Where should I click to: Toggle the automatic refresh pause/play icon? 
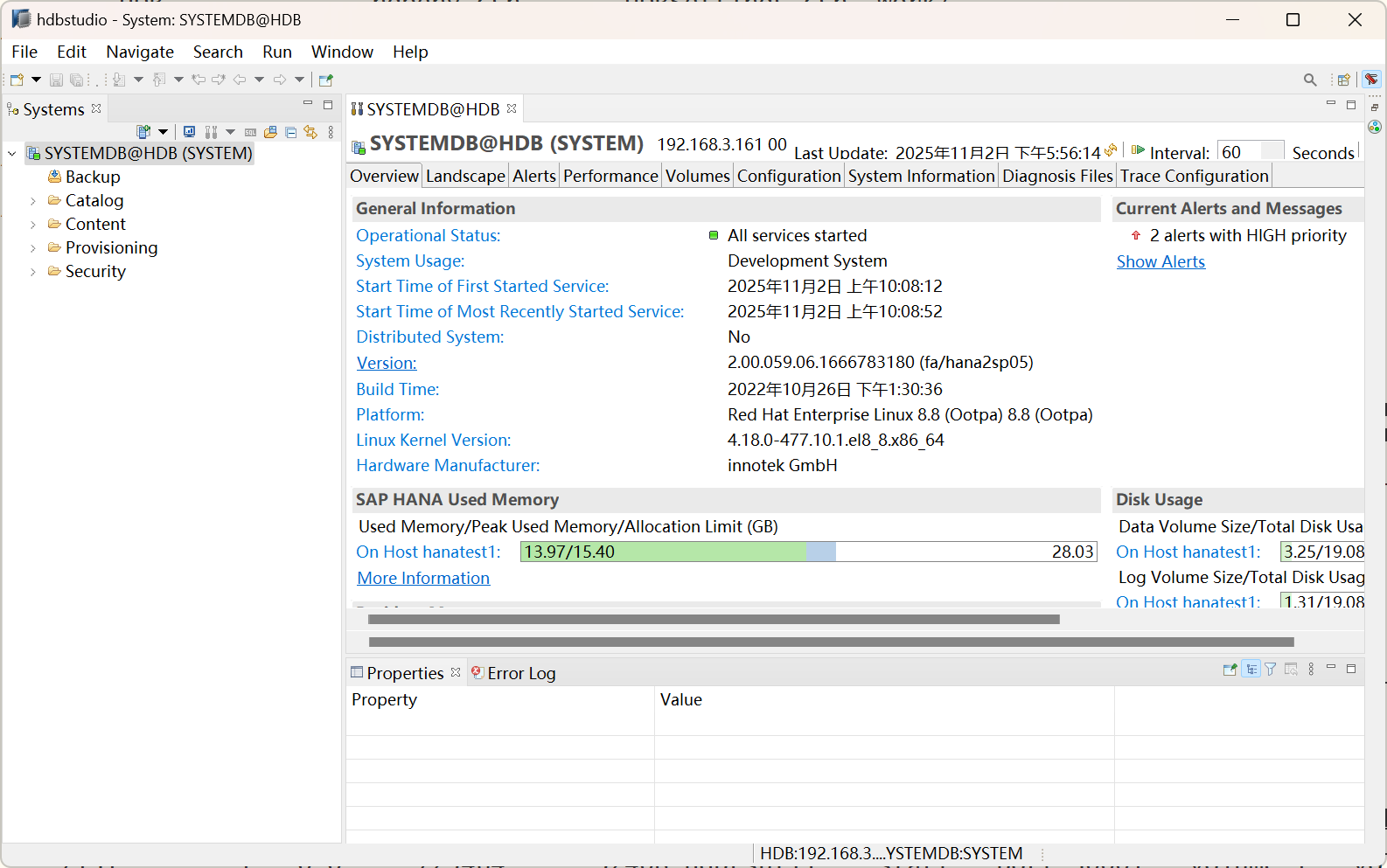coord(1138,149)
